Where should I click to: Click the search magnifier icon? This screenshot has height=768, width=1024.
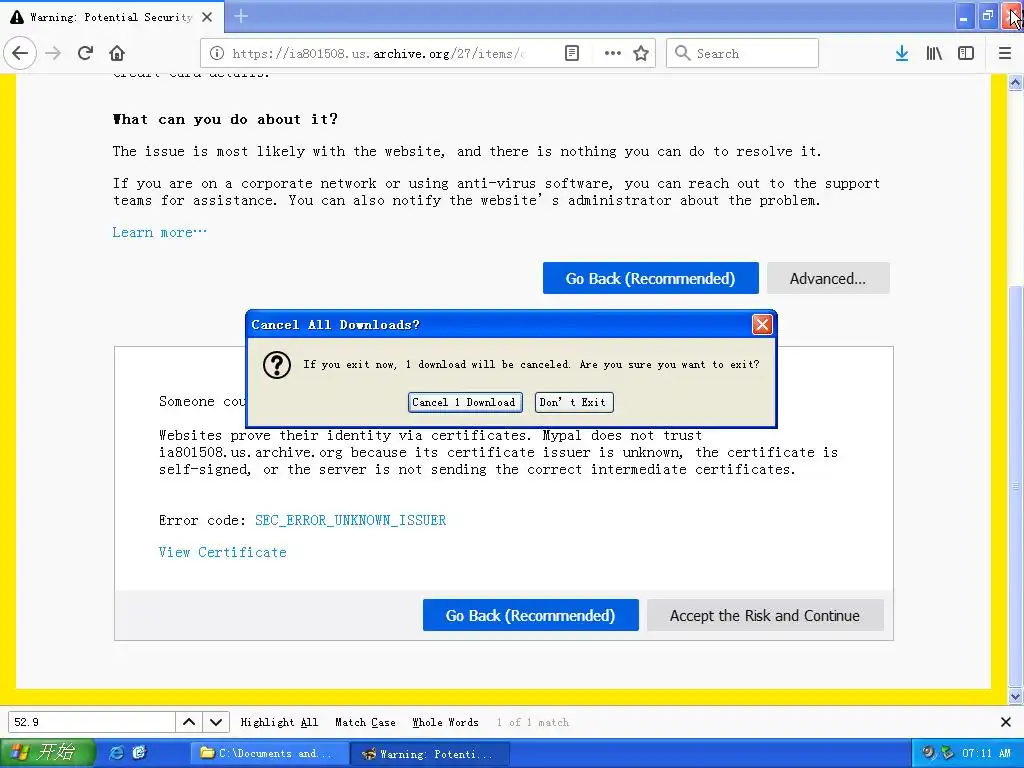(682, 53)
